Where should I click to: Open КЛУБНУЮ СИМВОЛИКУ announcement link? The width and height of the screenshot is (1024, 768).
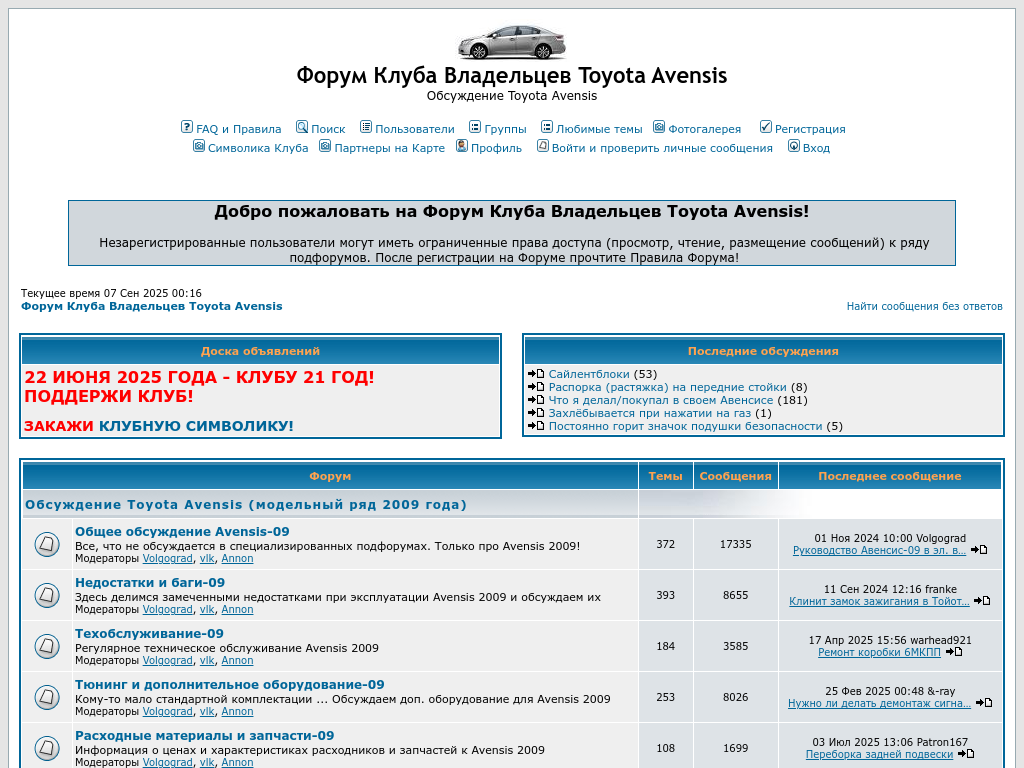196,426
